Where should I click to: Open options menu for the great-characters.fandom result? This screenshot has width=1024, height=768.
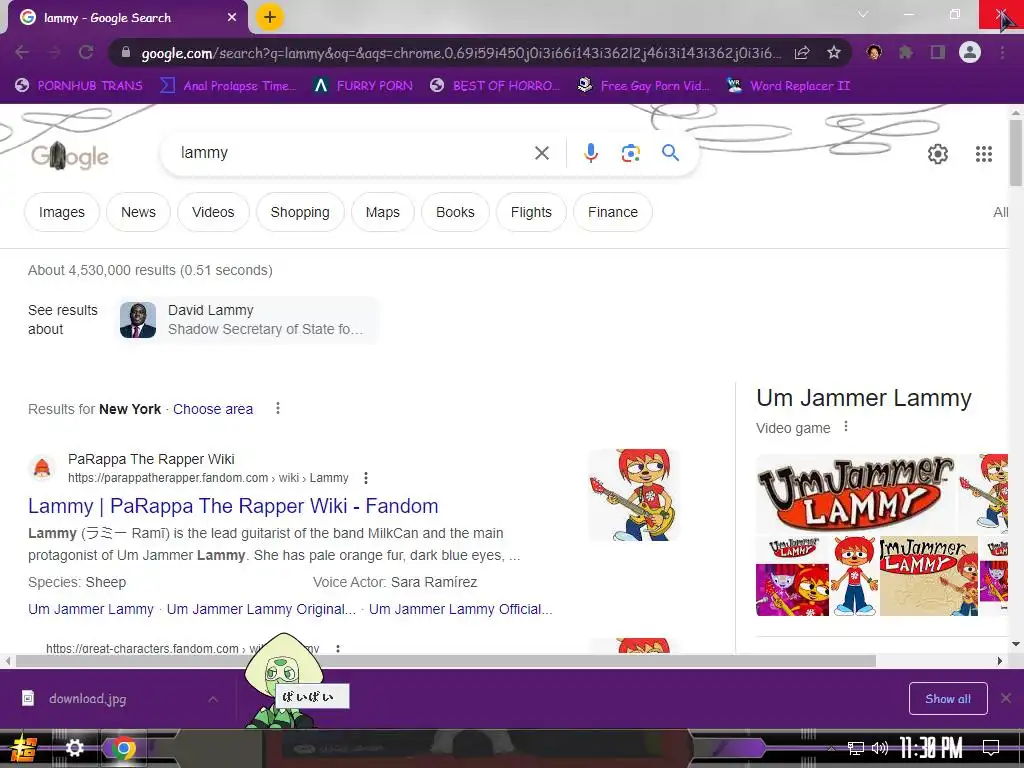(338, 648)
